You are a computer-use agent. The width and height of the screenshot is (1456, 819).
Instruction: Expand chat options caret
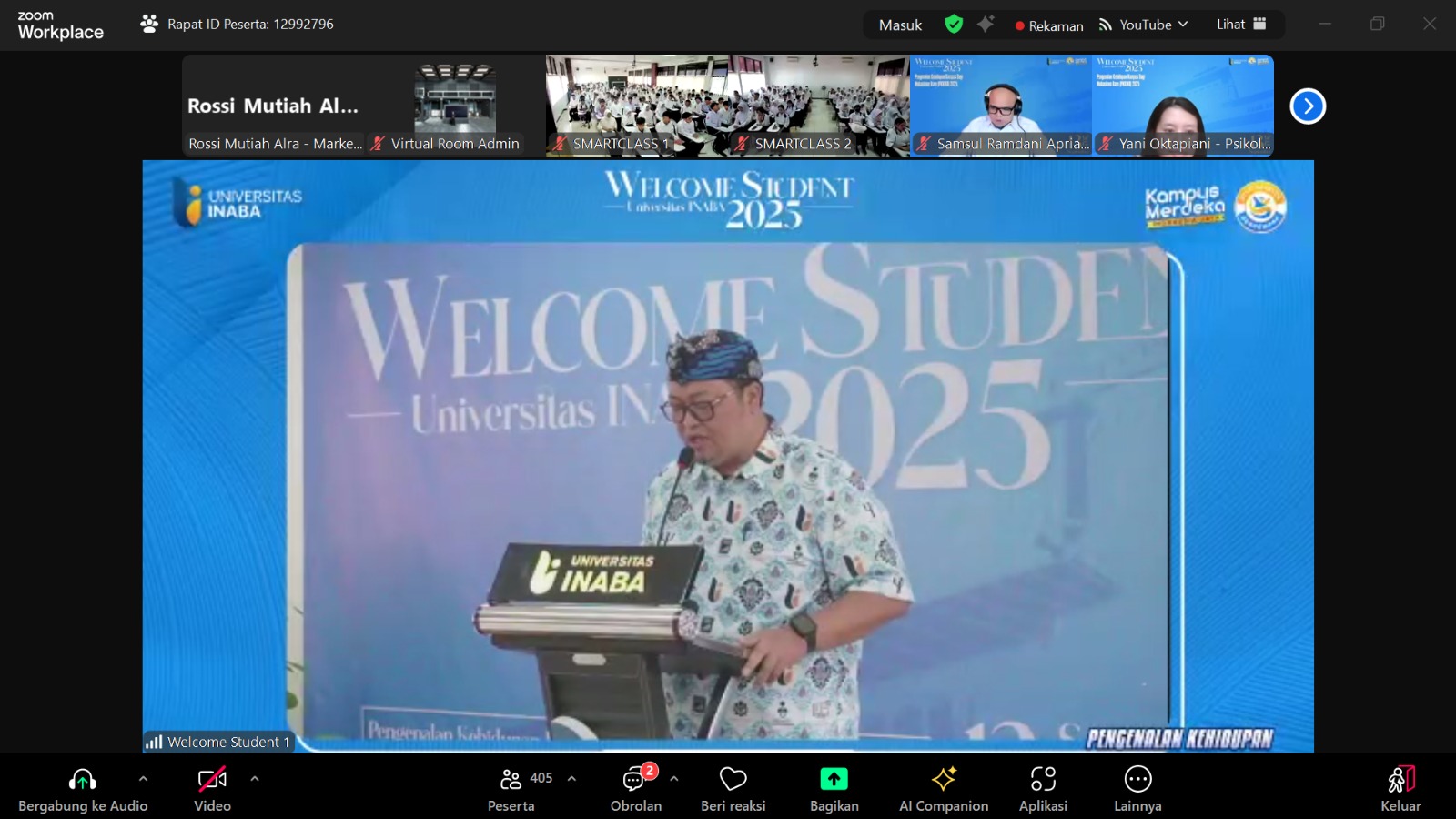(x=674, y=779)
